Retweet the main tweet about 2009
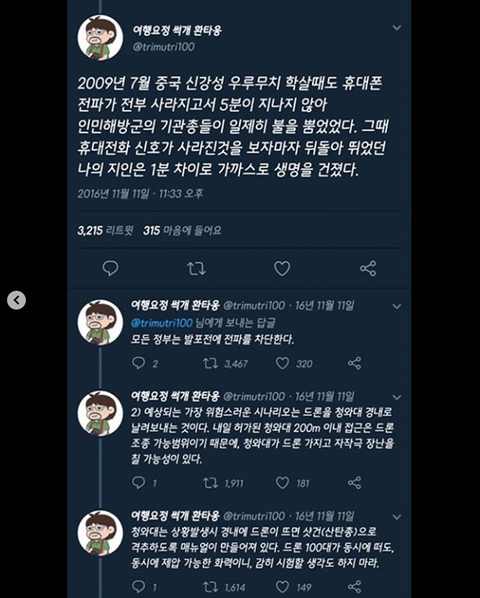This screenshot has width=480, height=598. (x=196, y=268)
